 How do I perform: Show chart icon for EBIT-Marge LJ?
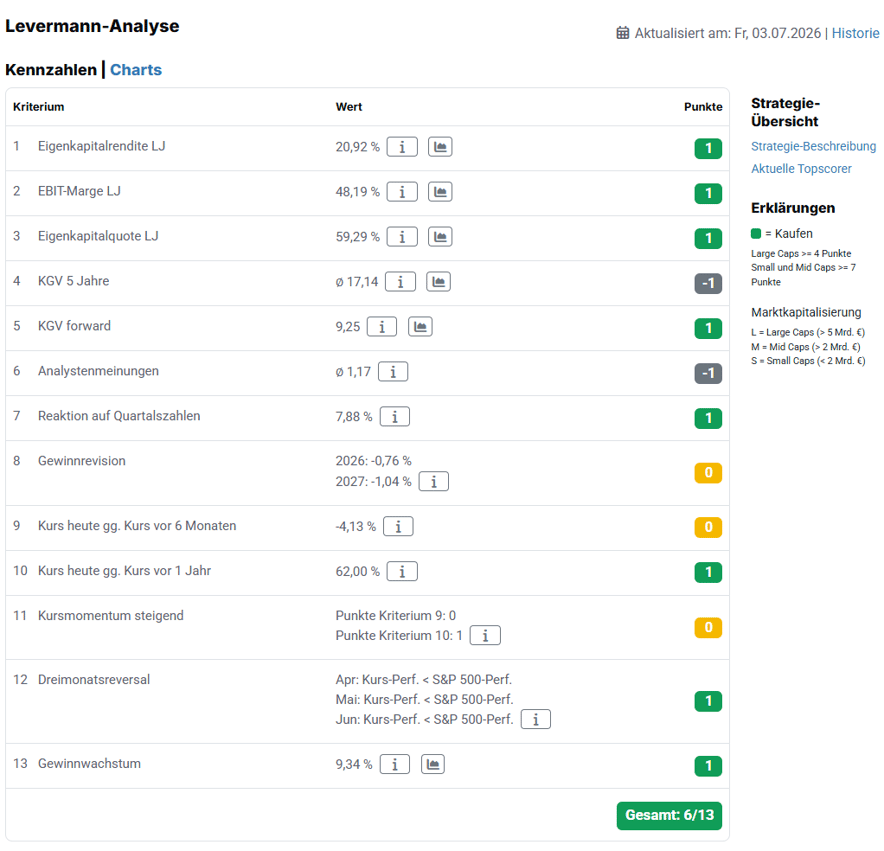click(440, 192)
